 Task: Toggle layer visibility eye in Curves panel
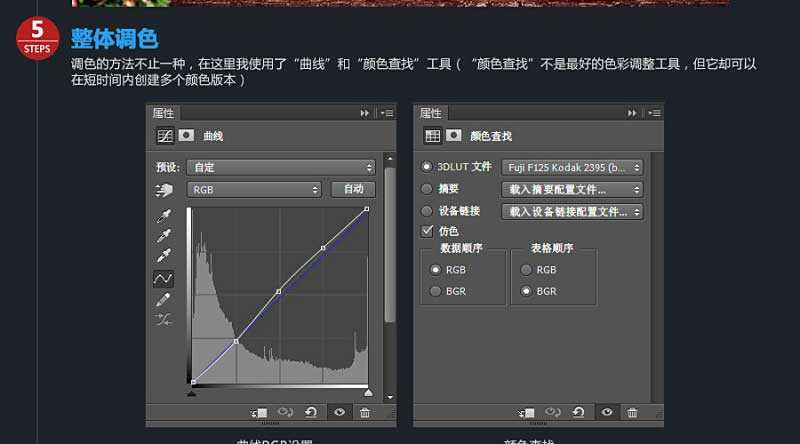coord(339,412)
